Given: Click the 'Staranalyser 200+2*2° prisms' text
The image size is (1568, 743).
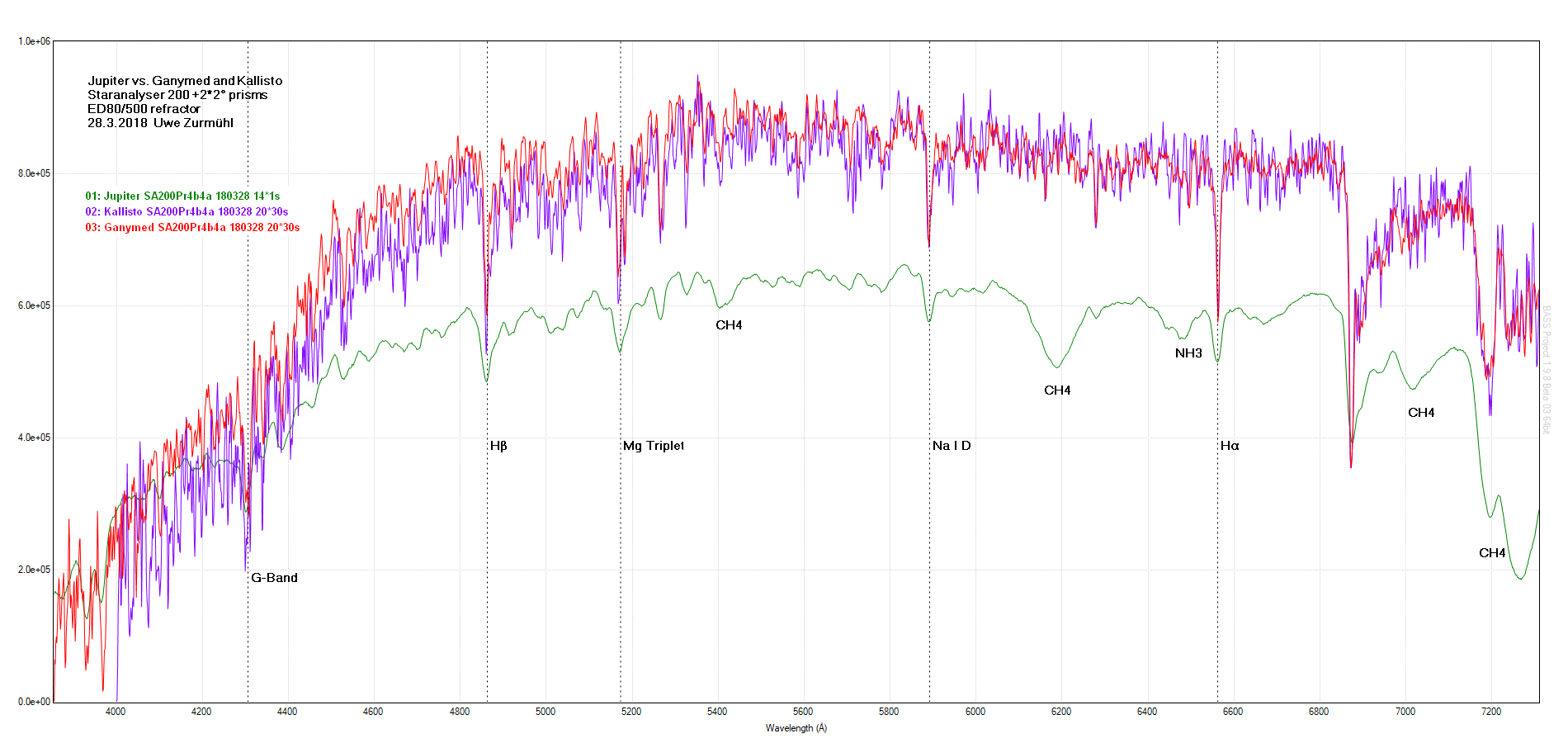Looking at the screenshot, I should [177, 95].
